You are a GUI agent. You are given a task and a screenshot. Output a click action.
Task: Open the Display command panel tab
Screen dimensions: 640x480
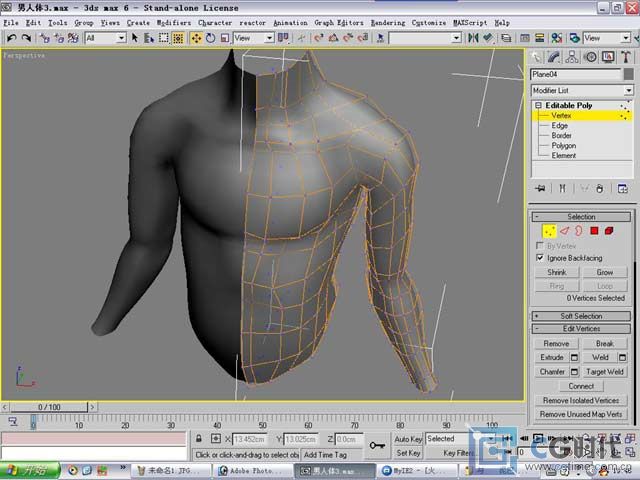(x=608, y=57)
